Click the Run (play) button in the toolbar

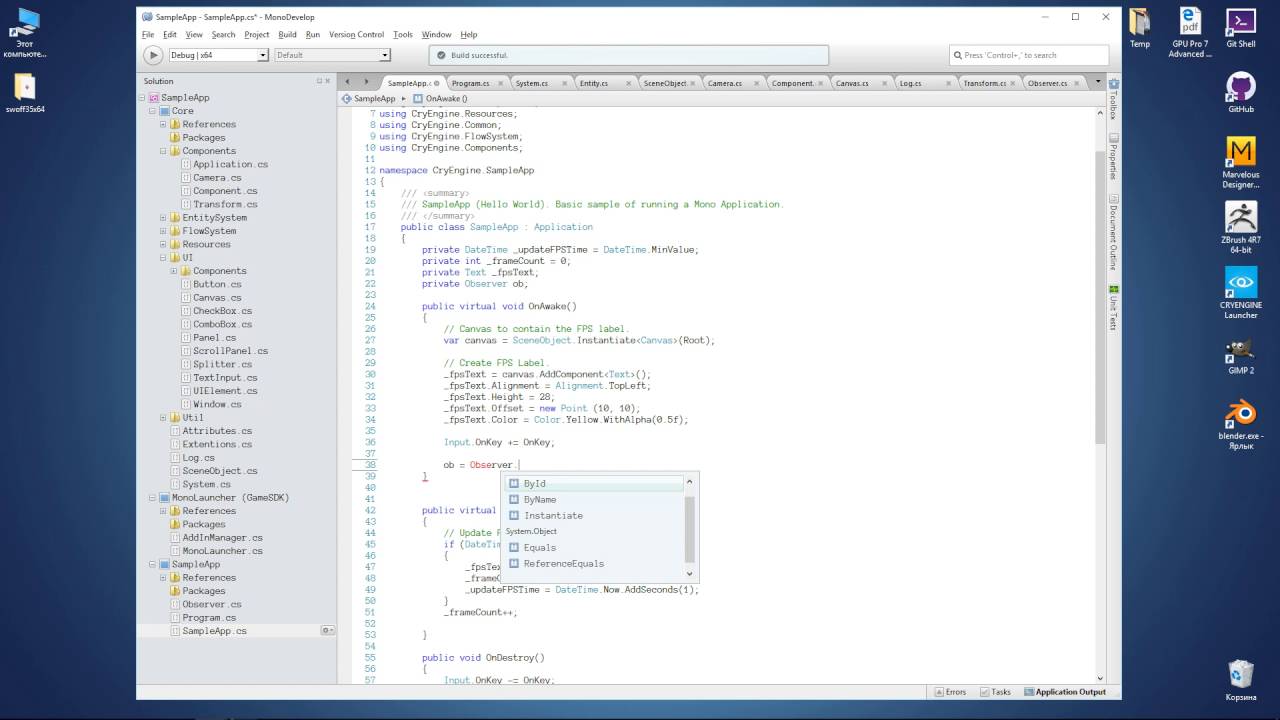point(153,55)
